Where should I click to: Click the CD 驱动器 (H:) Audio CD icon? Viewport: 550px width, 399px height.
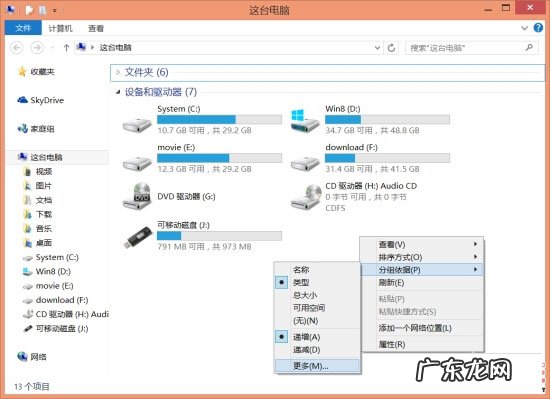pyautogui.click(x=306, y=197)
